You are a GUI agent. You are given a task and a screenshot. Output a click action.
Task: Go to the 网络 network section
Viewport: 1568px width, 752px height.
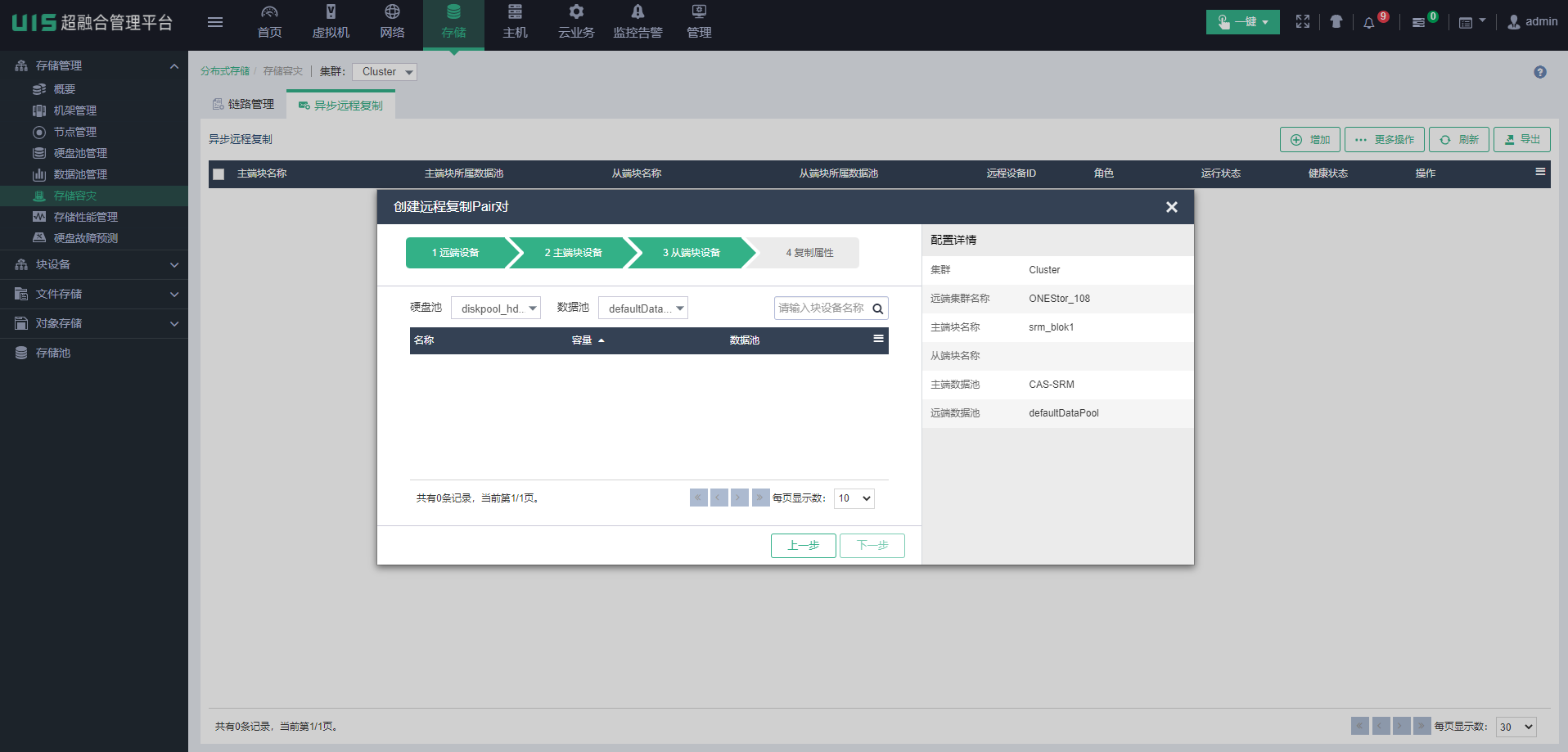tap(392, 22)
